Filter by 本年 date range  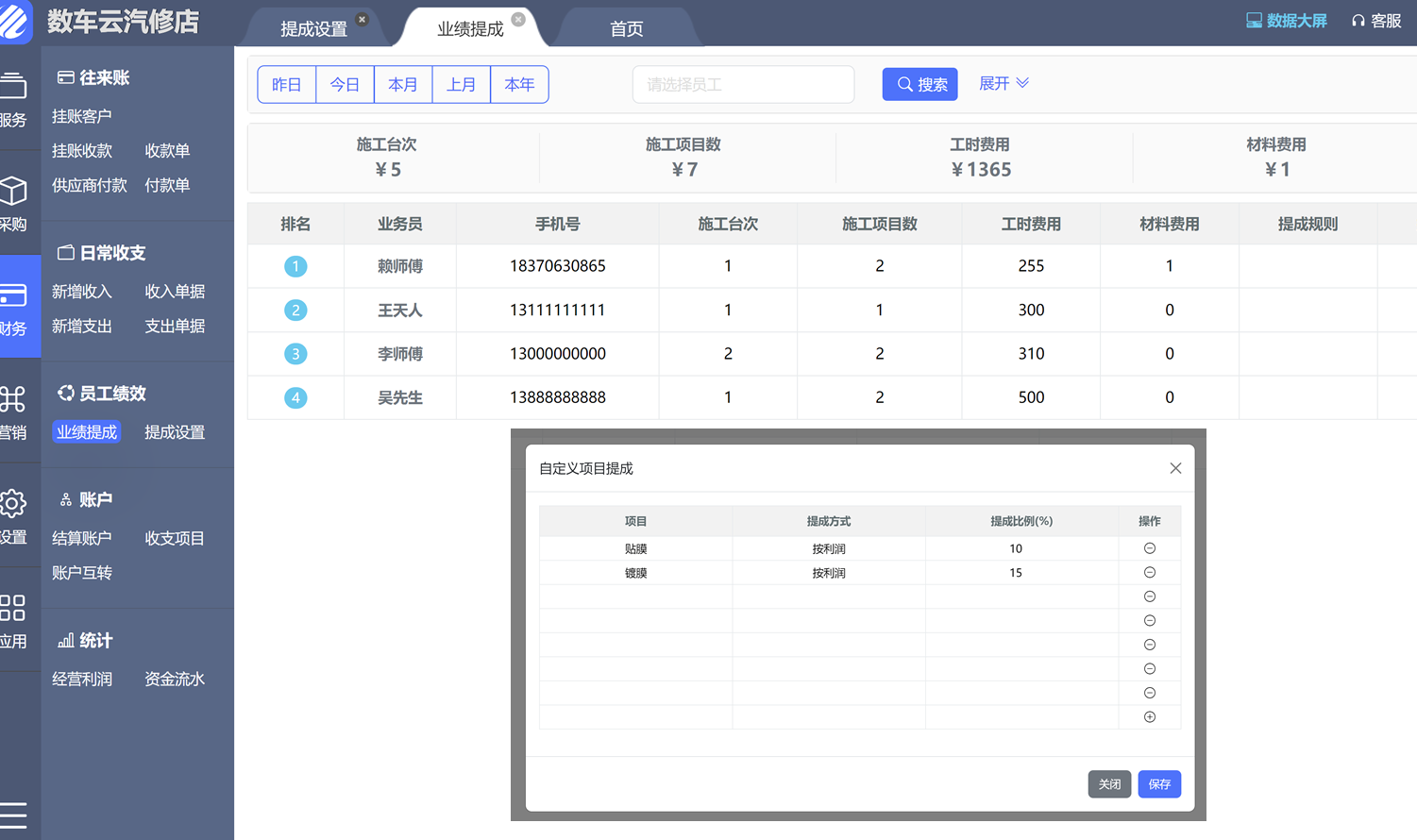519,85
